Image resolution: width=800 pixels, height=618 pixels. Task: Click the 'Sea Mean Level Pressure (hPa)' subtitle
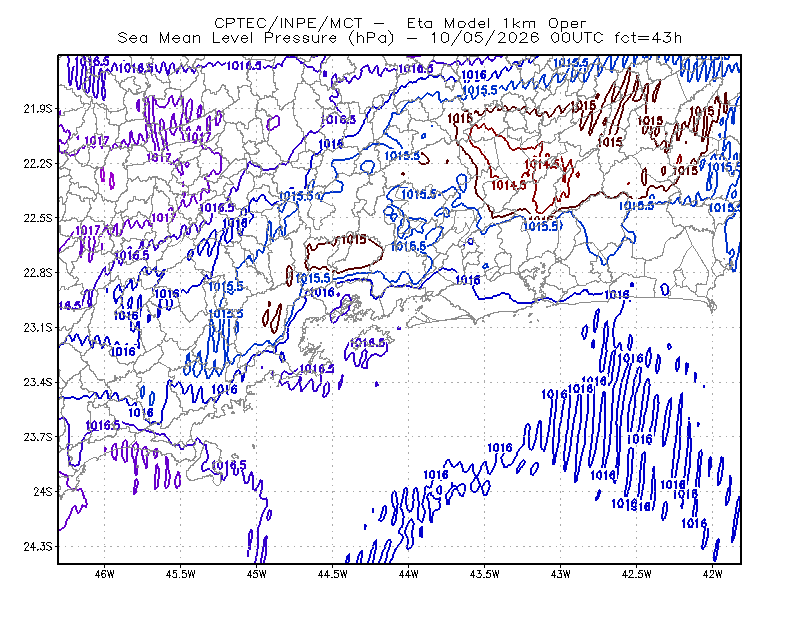[256, 38]
